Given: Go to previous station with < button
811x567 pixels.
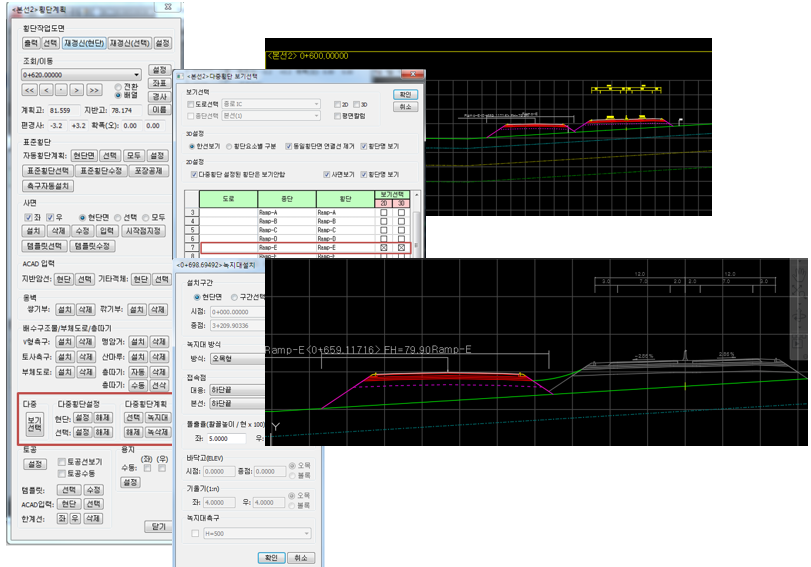Looking at the screenshot, I should point(47,91).
